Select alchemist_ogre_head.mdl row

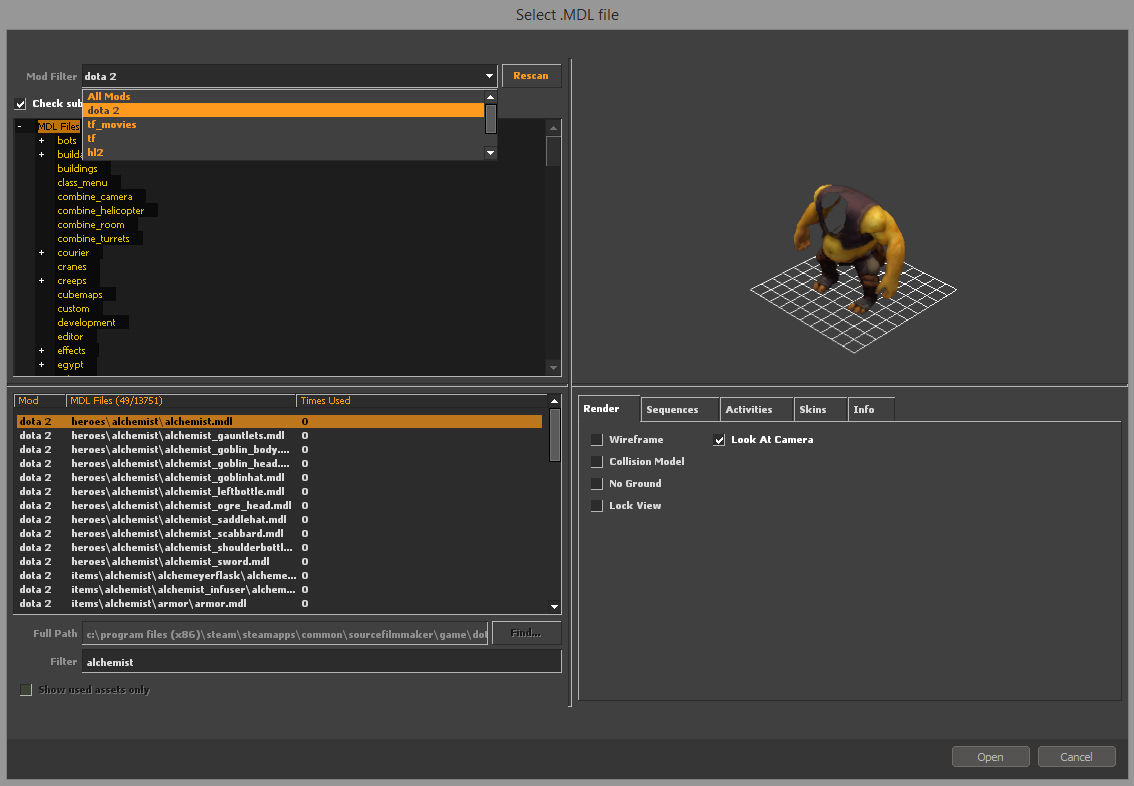(x=279, y=505)
